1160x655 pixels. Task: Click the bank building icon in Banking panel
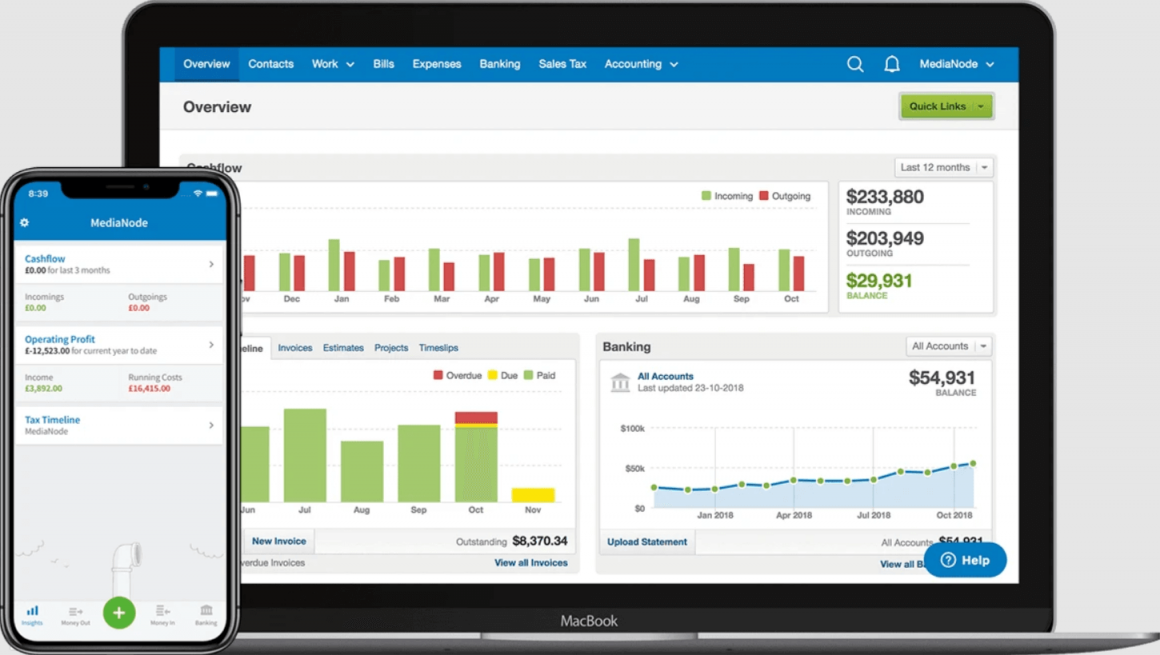[x=620, y=383]
